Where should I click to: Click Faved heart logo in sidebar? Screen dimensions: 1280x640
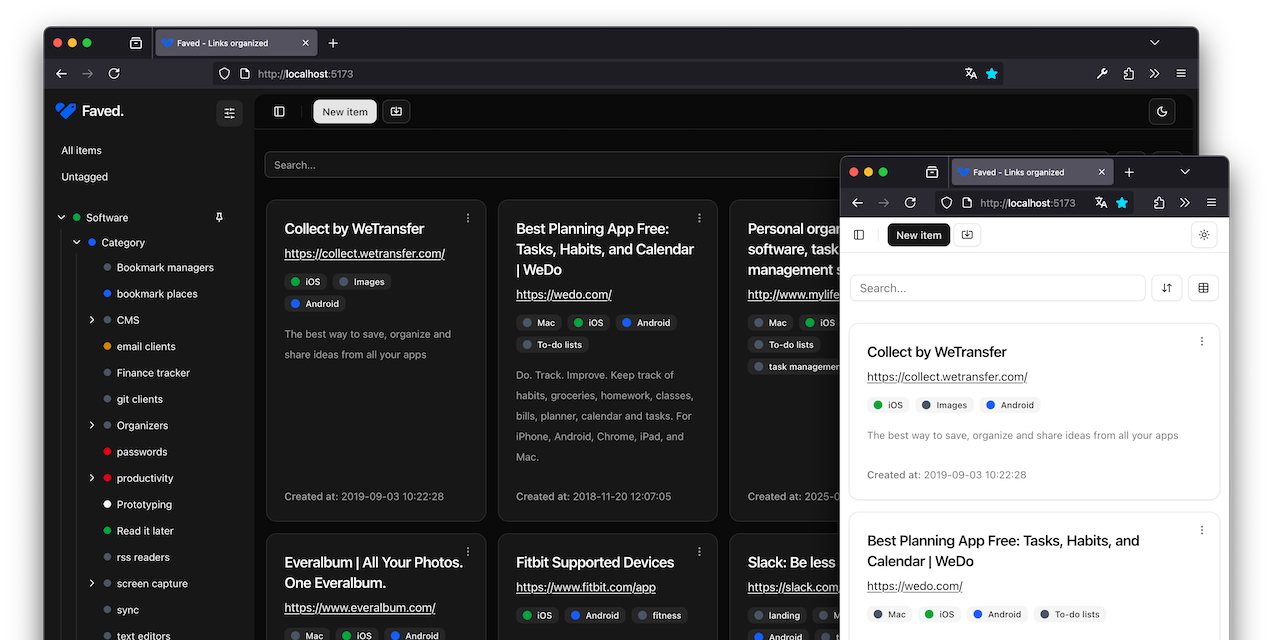point(66,111)
